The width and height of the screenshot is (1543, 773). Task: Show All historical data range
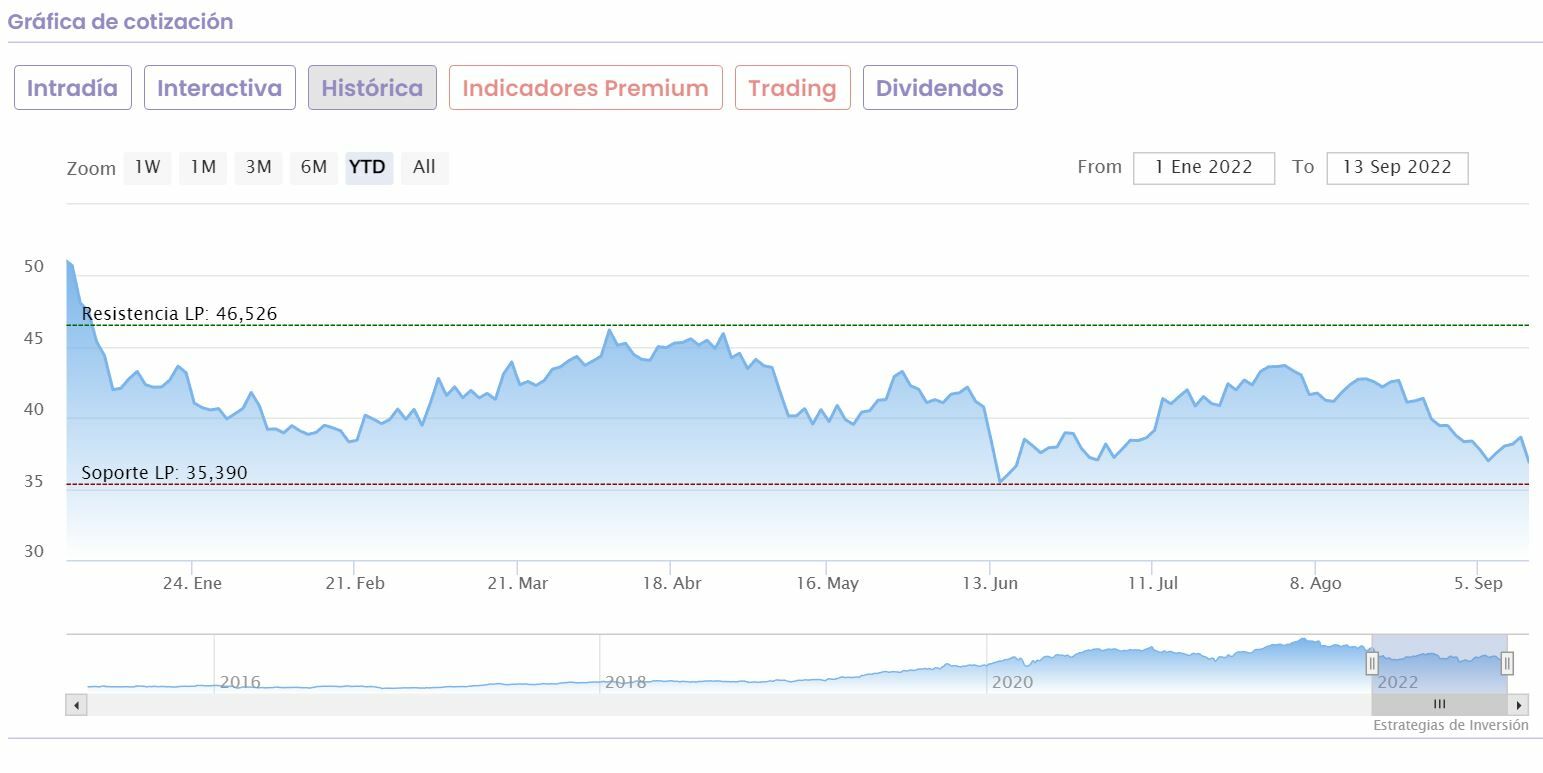point(424,167)
